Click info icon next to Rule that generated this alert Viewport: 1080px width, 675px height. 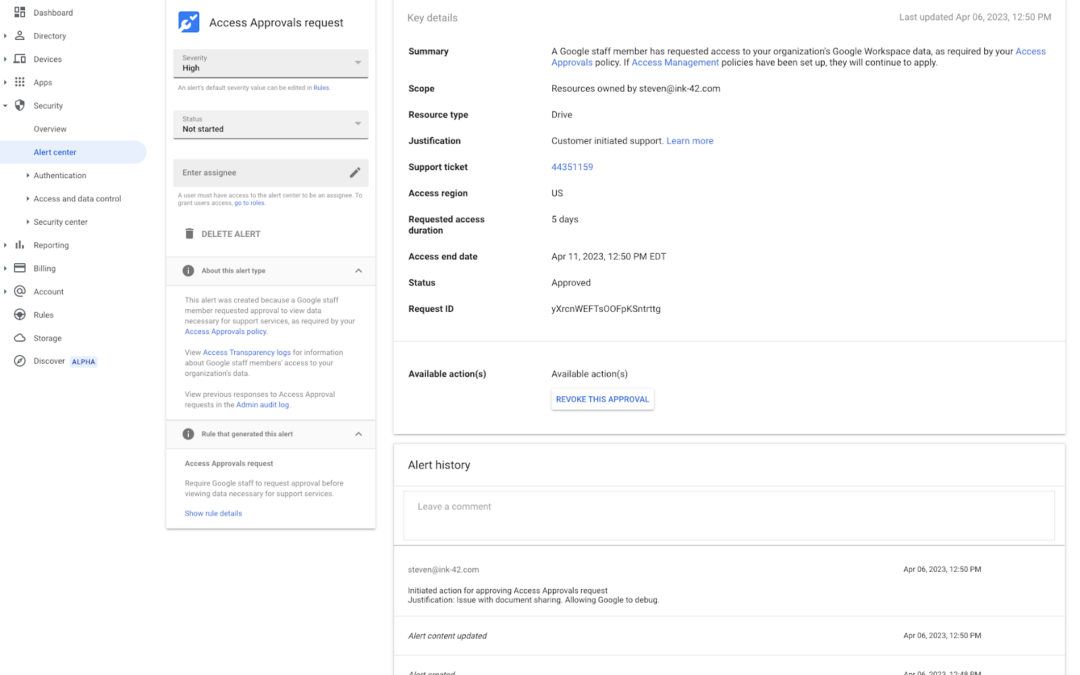click(188, 434)
